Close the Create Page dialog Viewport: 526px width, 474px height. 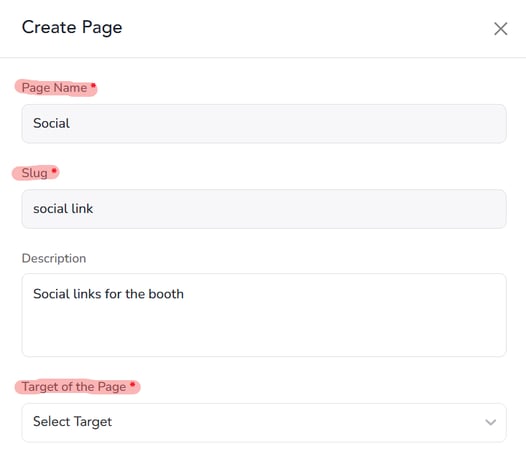point(501,29)
